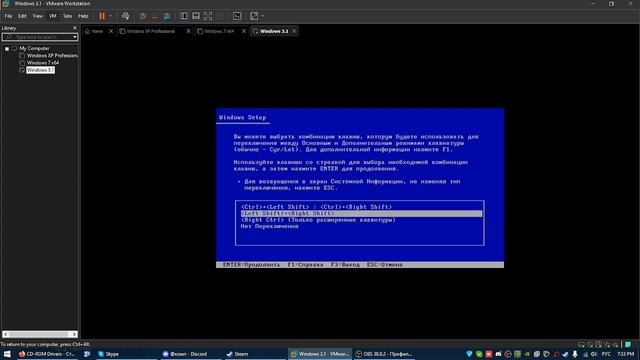Close the Windows 3.1 tab
The height and width of the screenshot is (360, 640).
tap(294, 31)
